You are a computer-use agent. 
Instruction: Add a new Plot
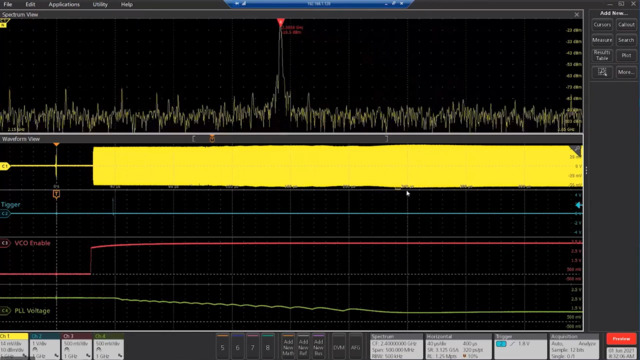coord(626,56)
